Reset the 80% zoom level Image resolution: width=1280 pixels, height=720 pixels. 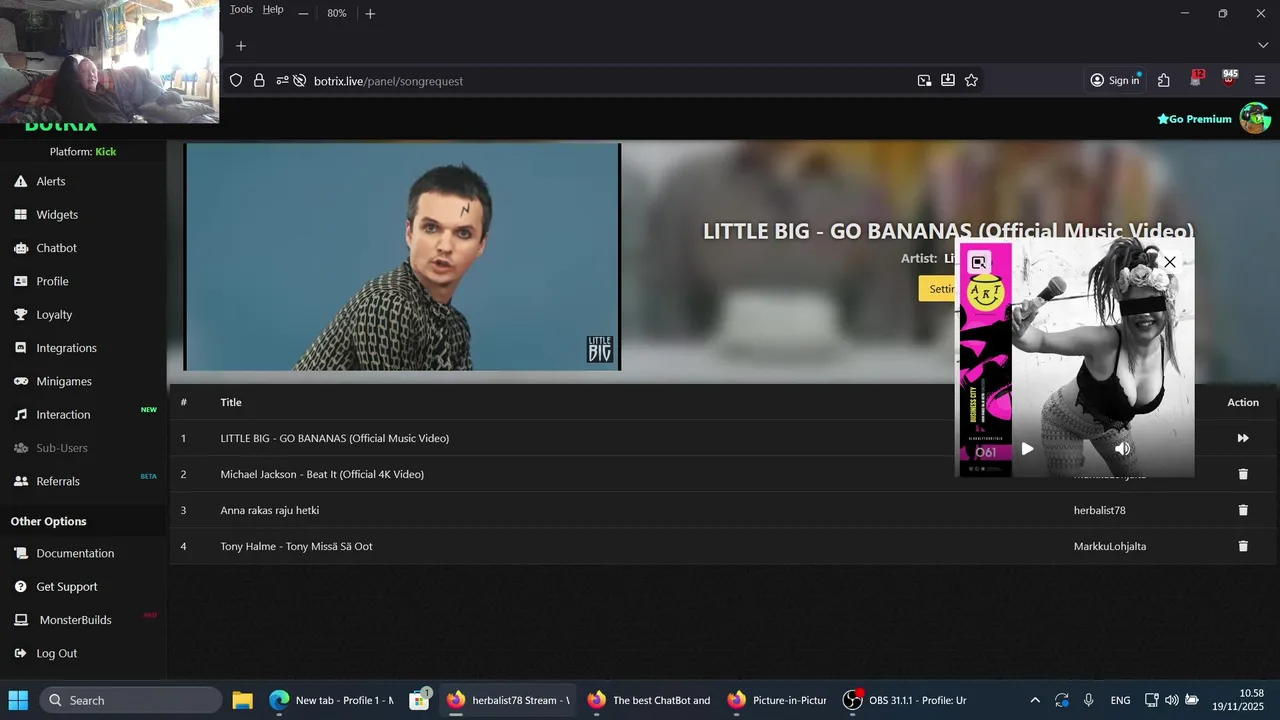coord(336,13)
